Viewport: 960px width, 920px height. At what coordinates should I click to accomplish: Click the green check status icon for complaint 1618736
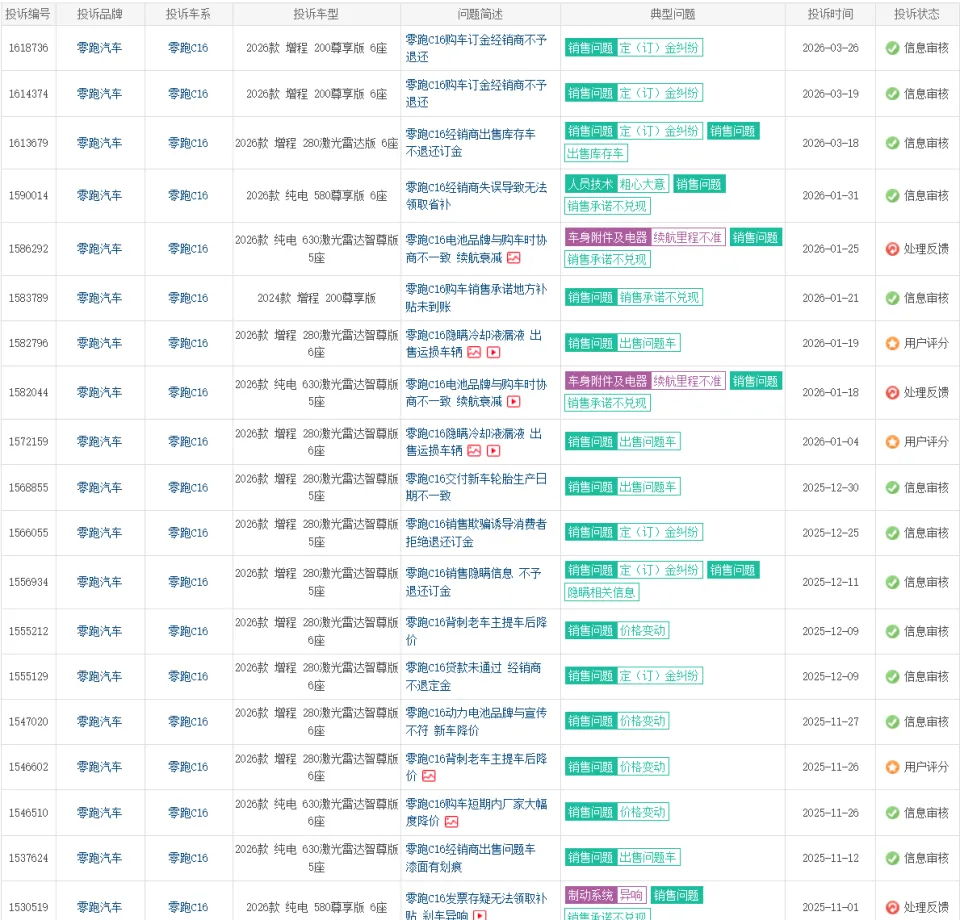[x=892, y=48]
